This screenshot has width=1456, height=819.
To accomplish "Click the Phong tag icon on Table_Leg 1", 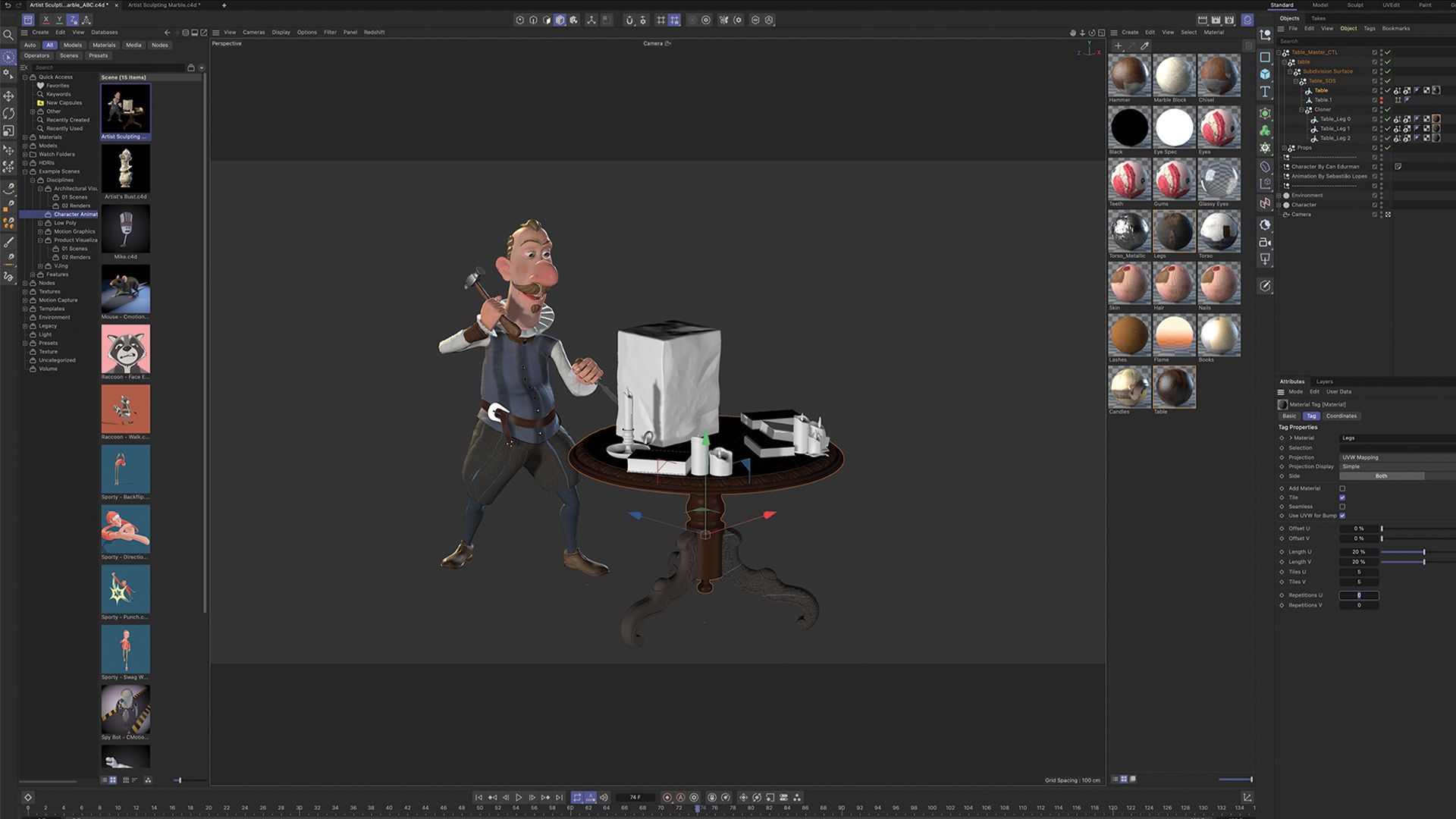I will coord(1417,128).
